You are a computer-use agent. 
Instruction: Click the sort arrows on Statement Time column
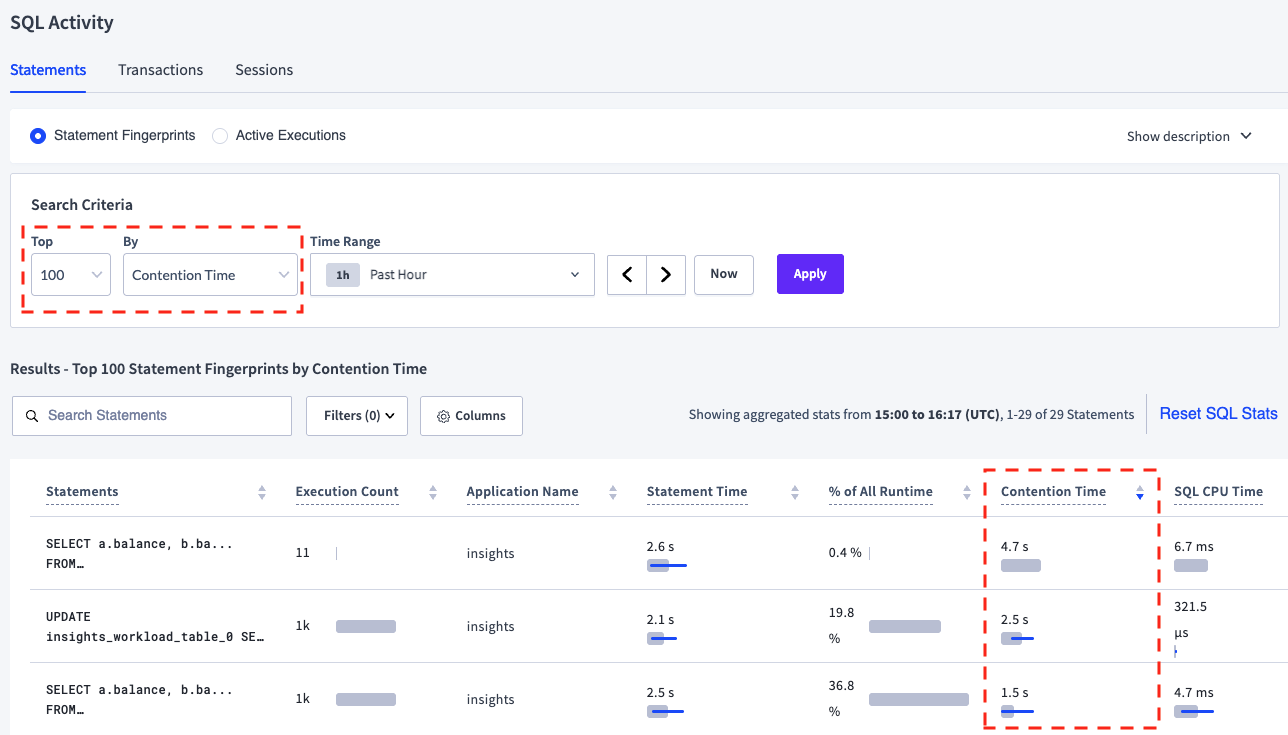795,491
